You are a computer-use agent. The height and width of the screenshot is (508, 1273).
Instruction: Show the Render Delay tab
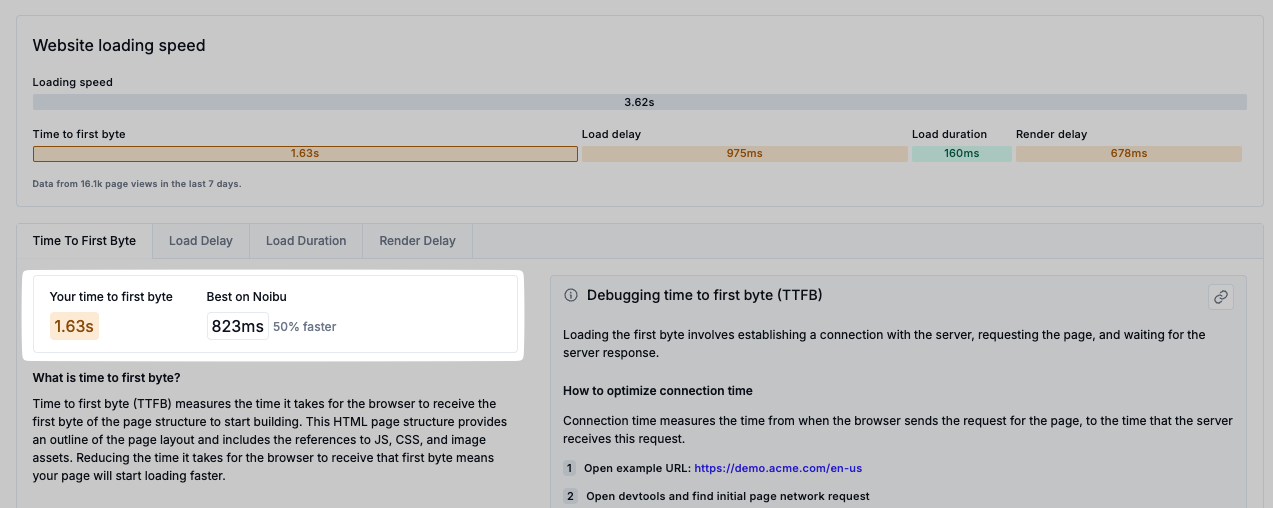click(x=417, y=241)
